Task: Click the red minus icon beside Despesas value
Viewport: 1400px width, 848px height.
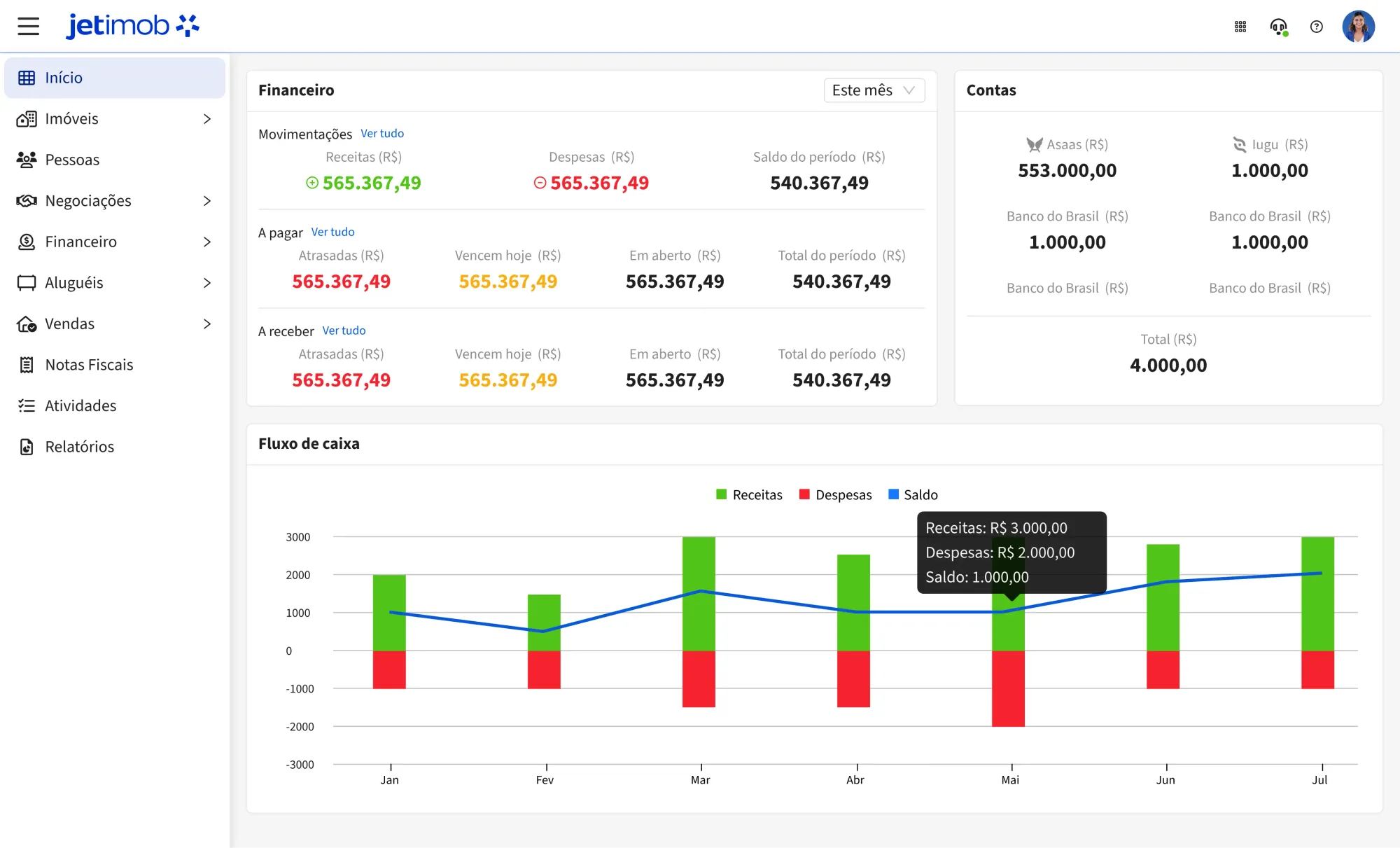Action: pyautogui.click(x=540, y=183)
